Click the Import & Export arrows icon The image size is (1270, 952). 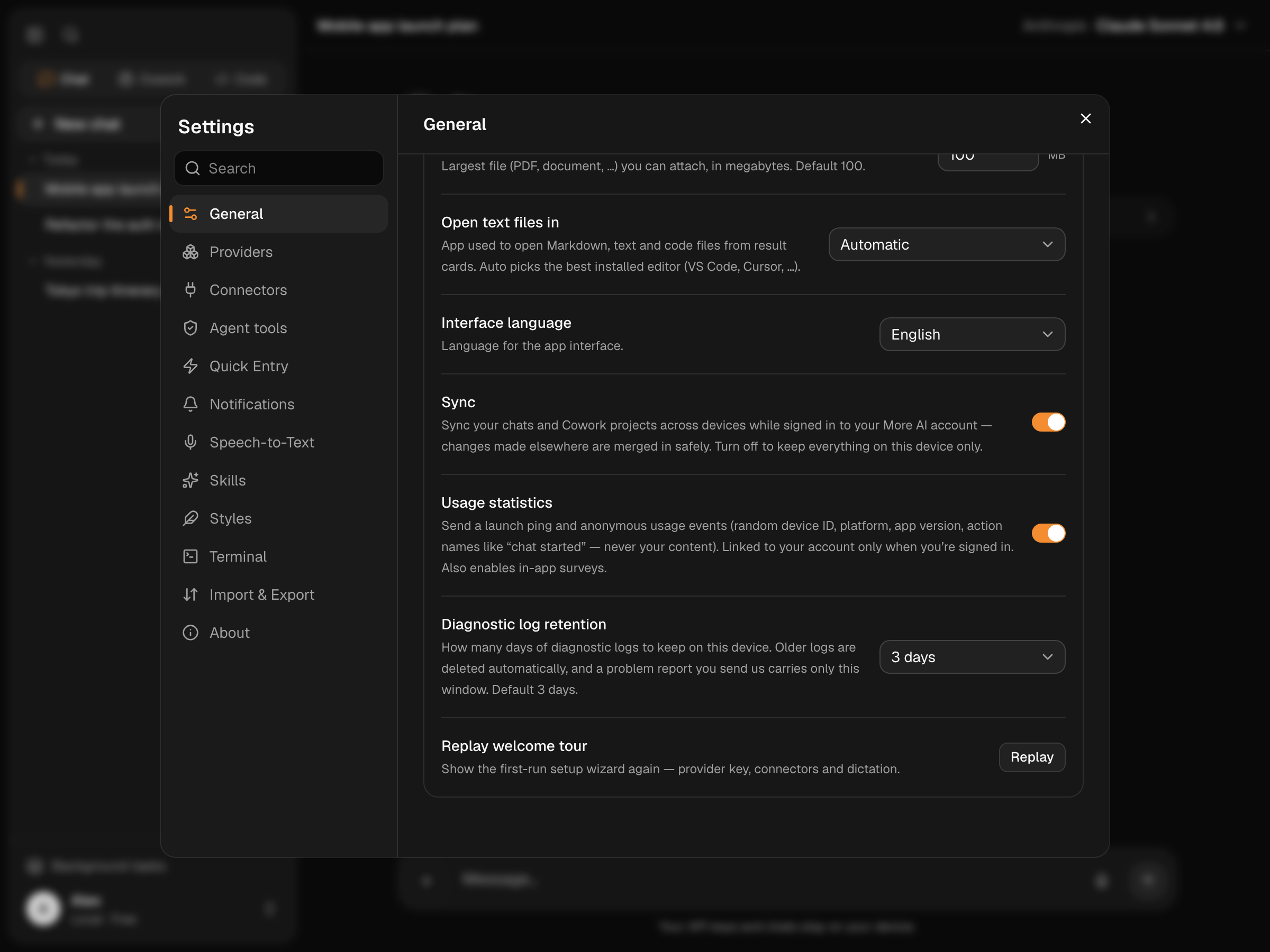coord(190,594)
